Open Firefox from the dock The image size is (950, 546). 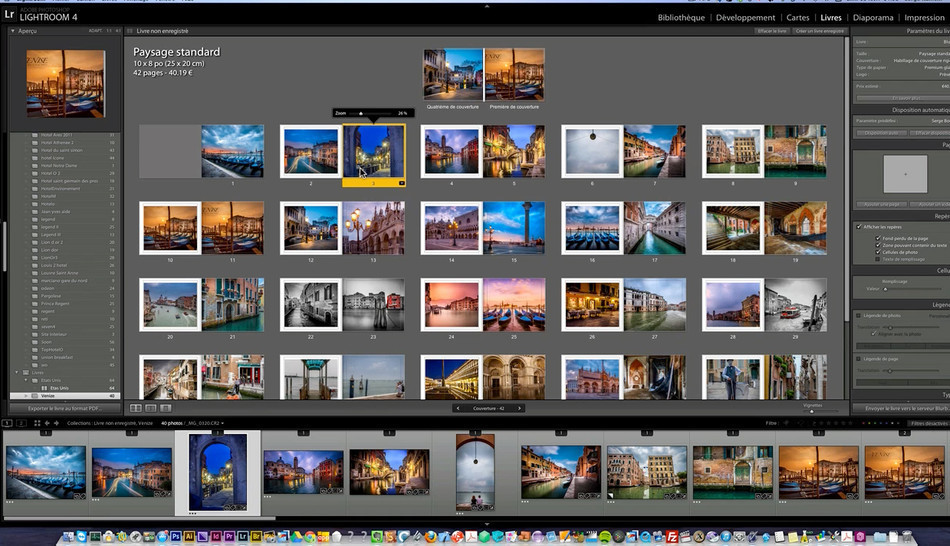coord(431,536)
